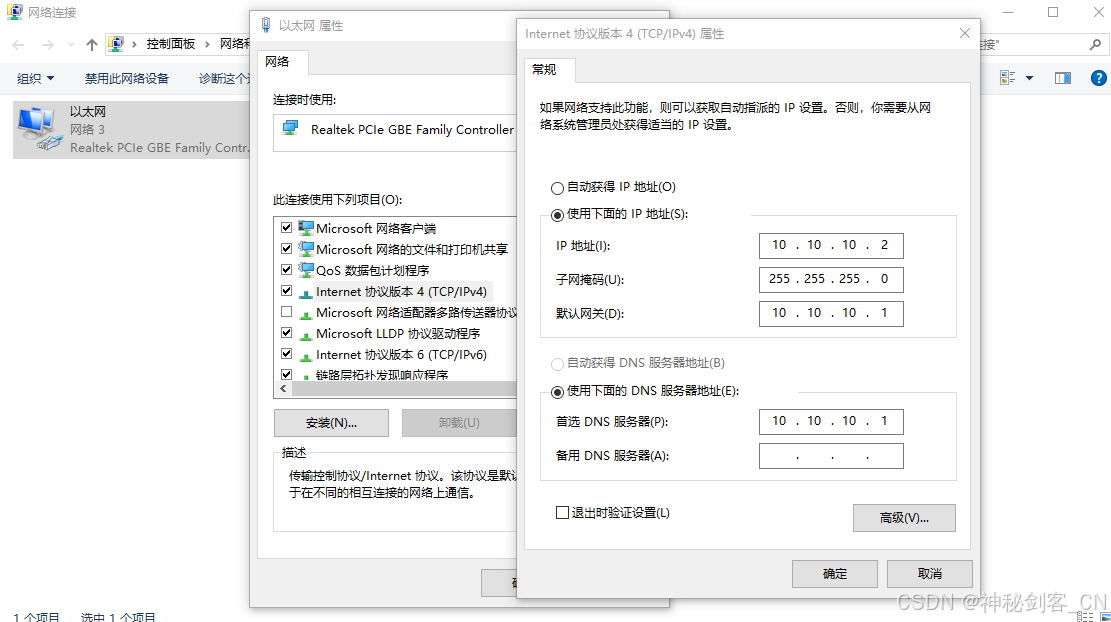Uncheck the QoS 数据包计划程序 checkbox
This screenshot has height=622, width=1111.
tap(286, 269)
